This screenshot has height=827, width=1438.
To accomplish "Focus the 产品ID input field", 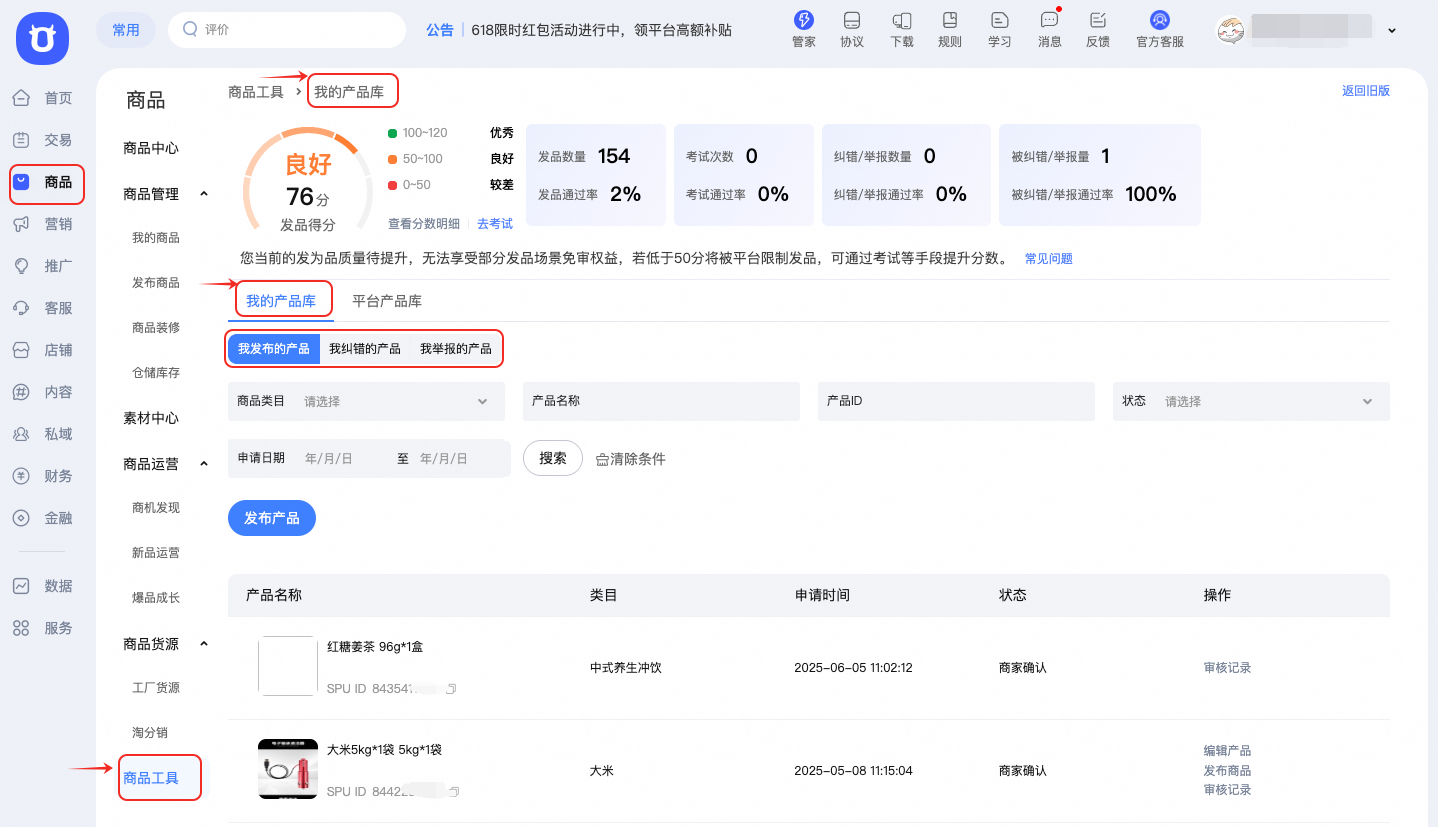I will coord(956,401).
